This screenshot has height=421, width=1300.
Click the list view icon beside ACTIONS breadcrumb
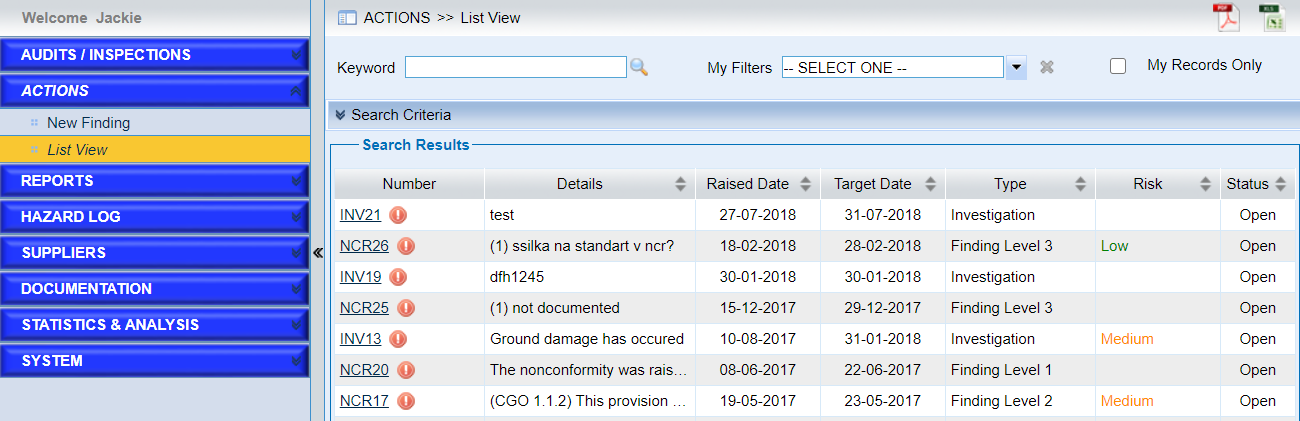[x=347, y=18]
